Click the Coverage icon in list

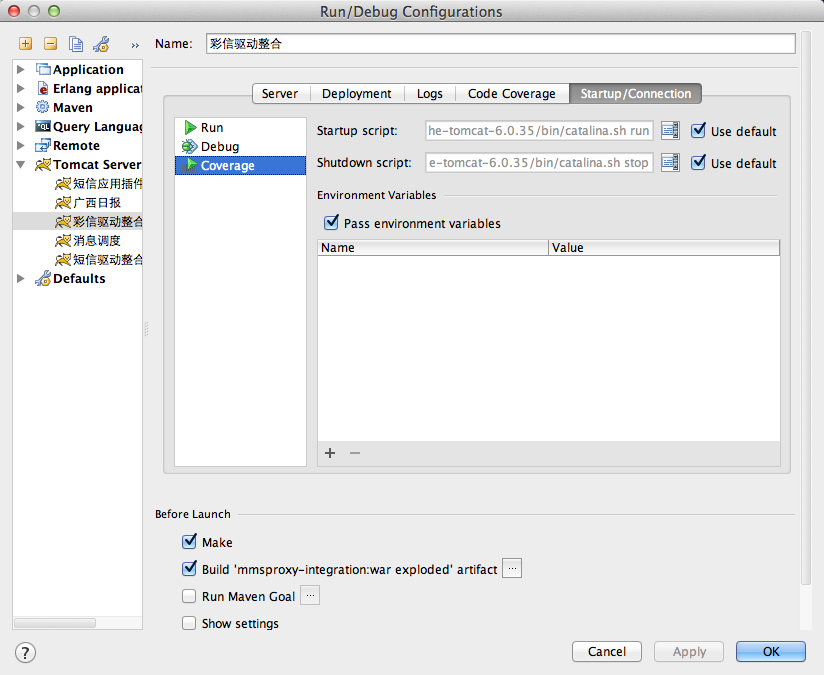pos(189,166)
